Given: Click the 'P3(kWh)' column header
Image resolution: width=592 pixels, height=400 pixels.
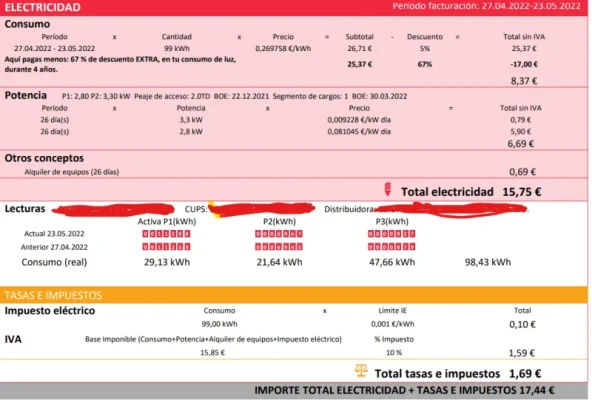Looking at the screenshot, I should point(392,221).
